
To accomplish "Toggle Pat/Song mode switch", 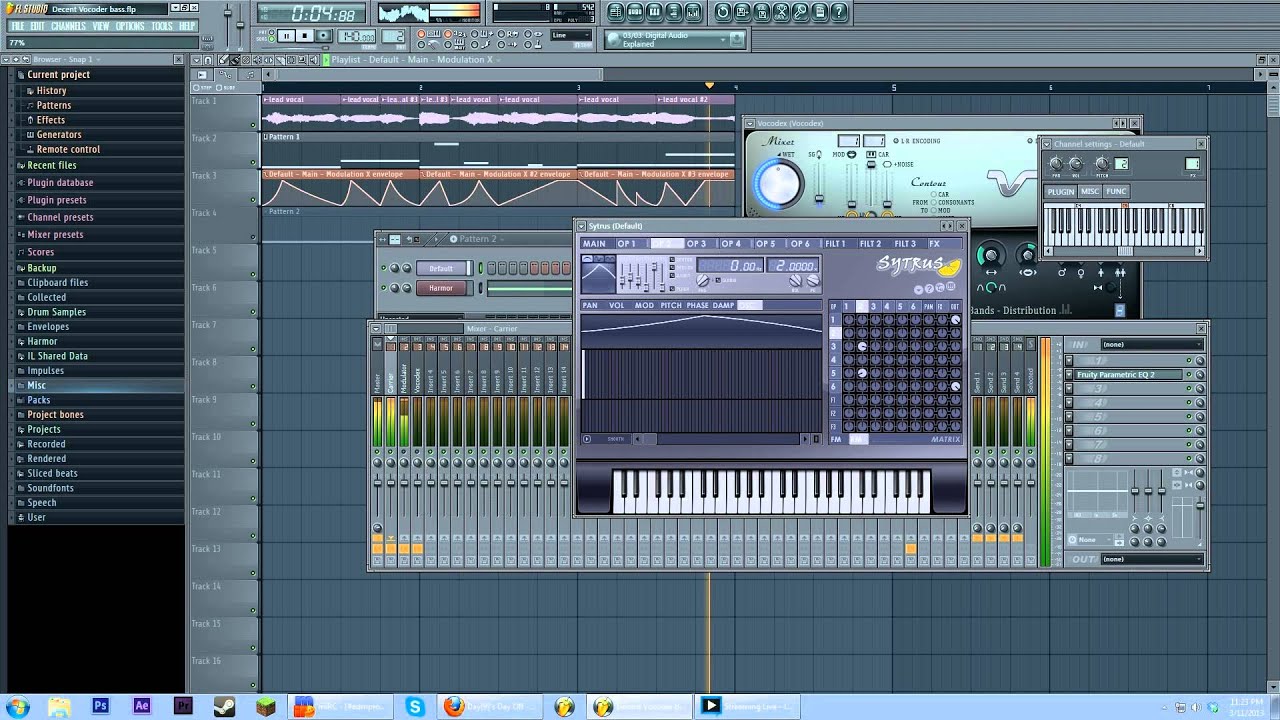I will (272, 35).
